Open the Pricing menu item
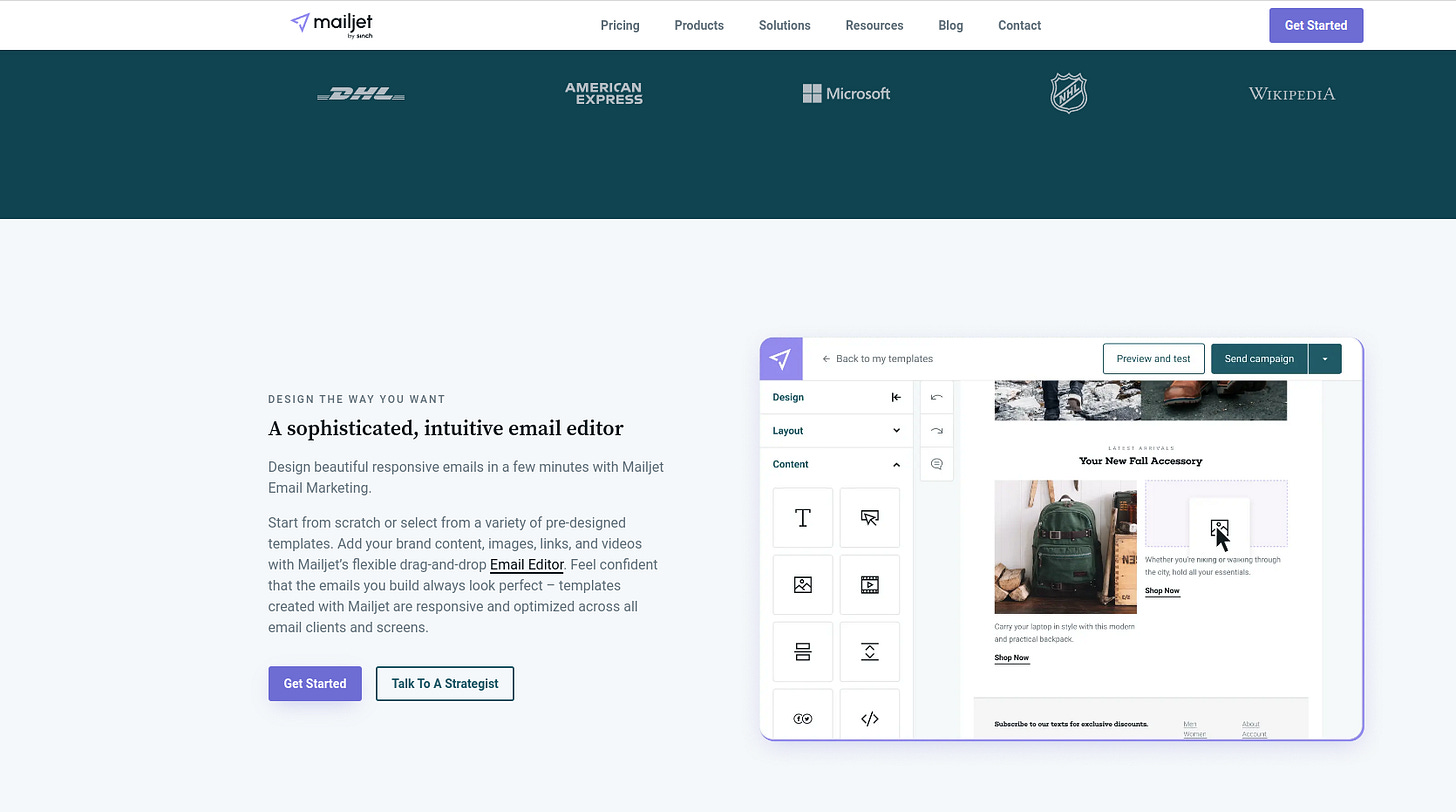 (x=620, y=25)
